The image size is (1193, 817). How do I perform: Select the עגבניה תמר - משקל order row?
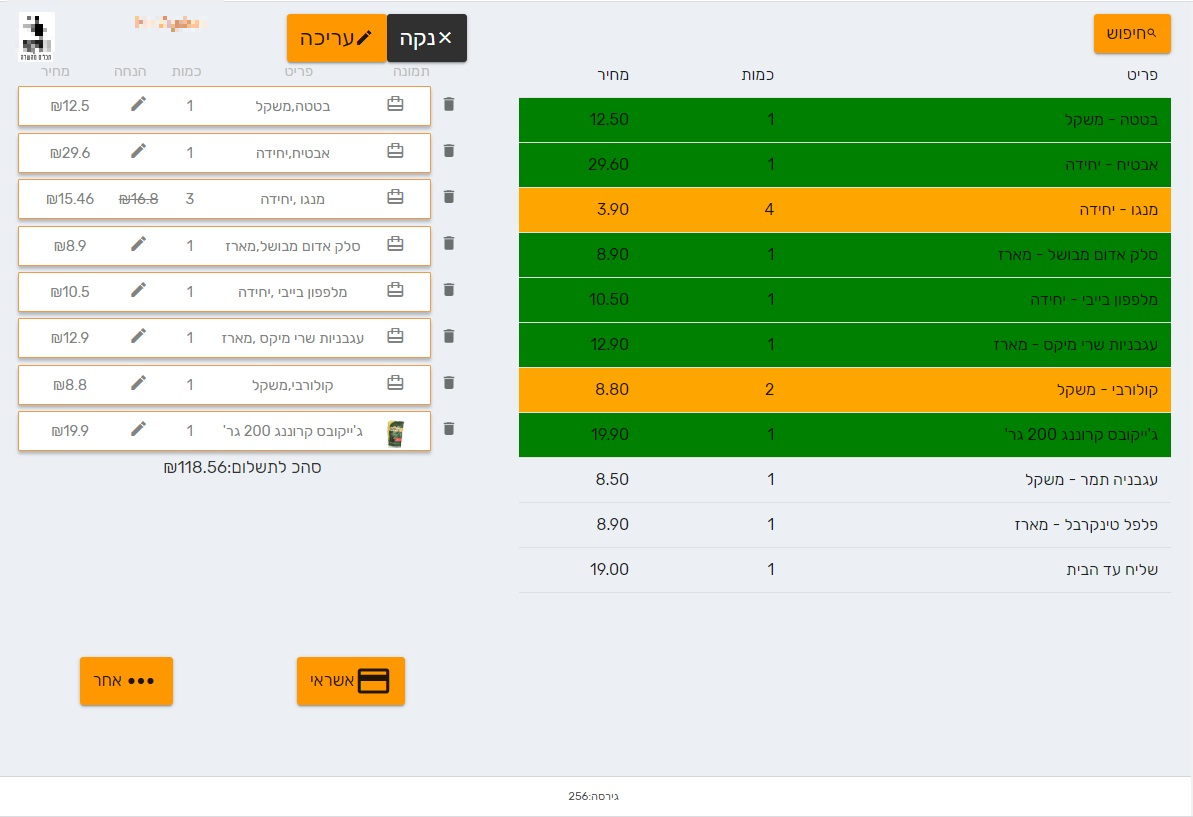845,480
